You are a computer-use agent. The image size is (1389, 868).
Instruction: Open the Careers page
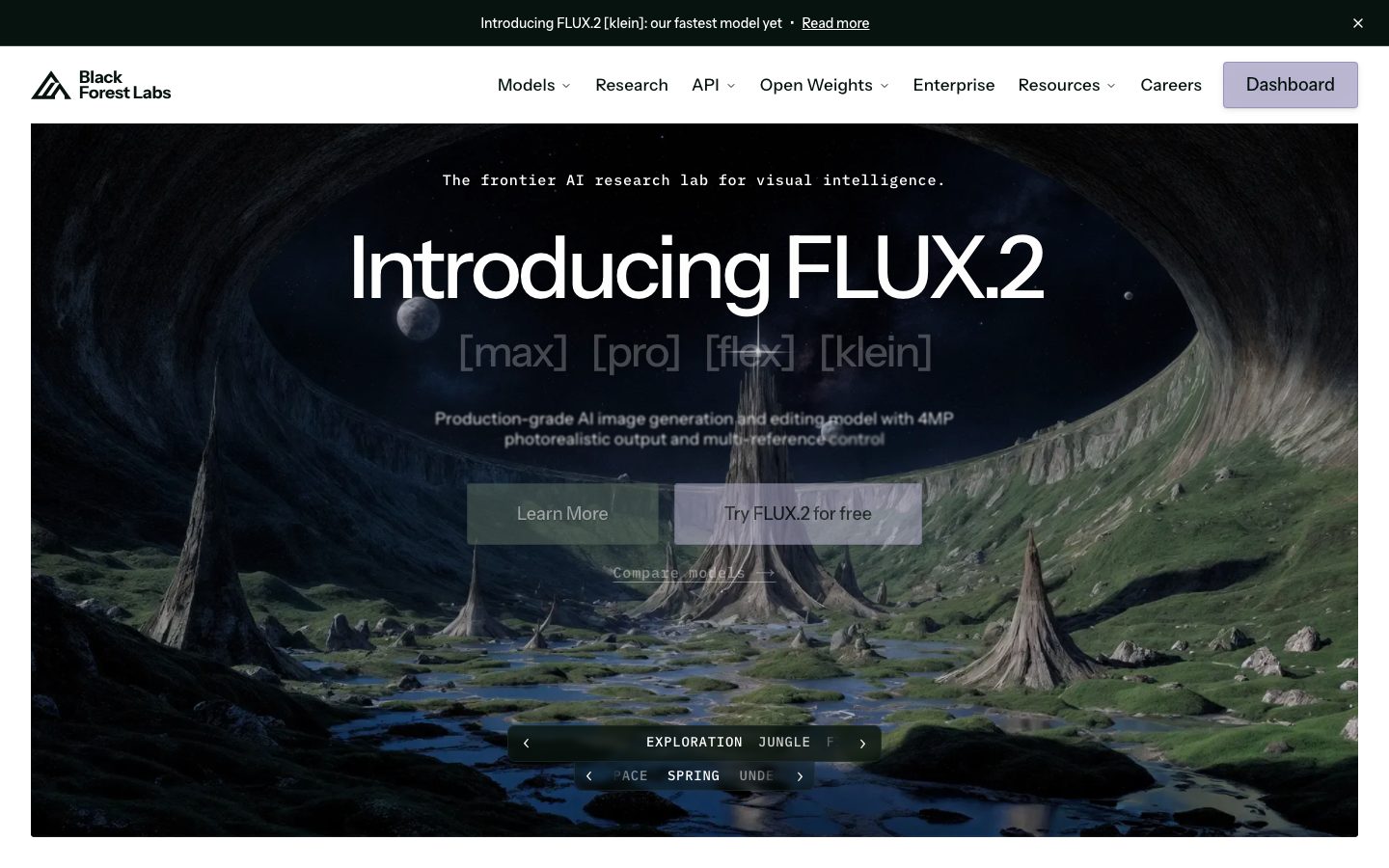pos(1171,85)
